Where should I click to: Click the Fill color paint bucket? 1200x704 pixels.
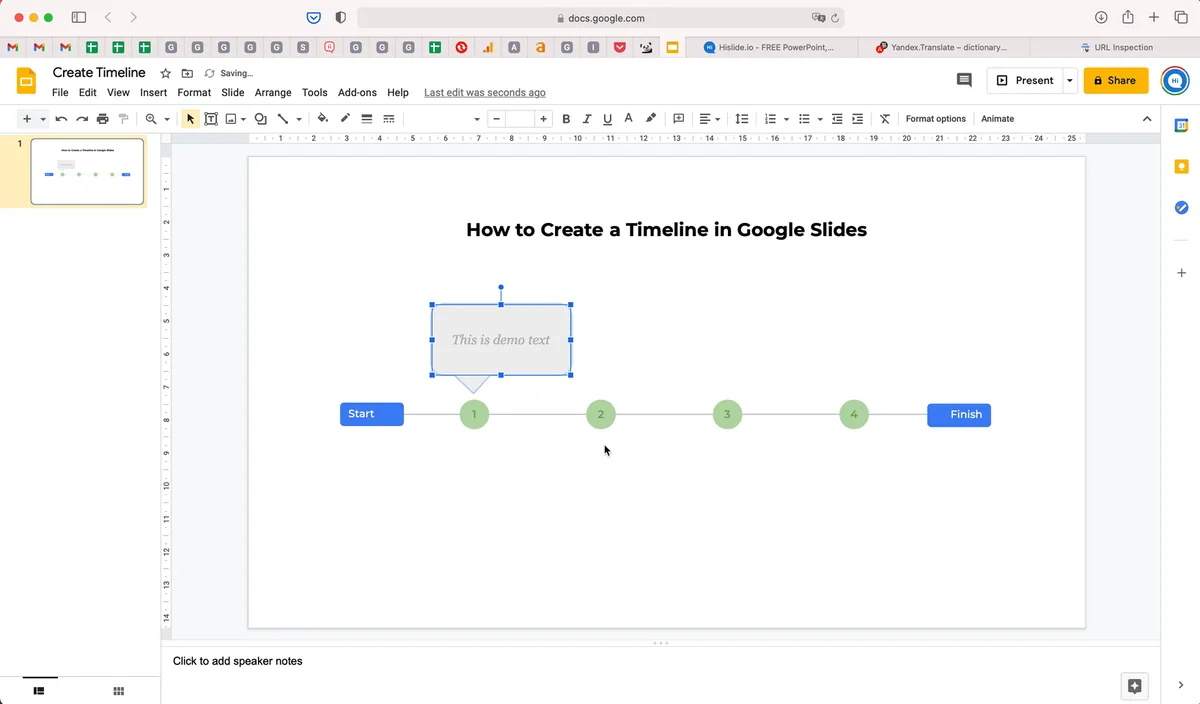pos(323,119)
